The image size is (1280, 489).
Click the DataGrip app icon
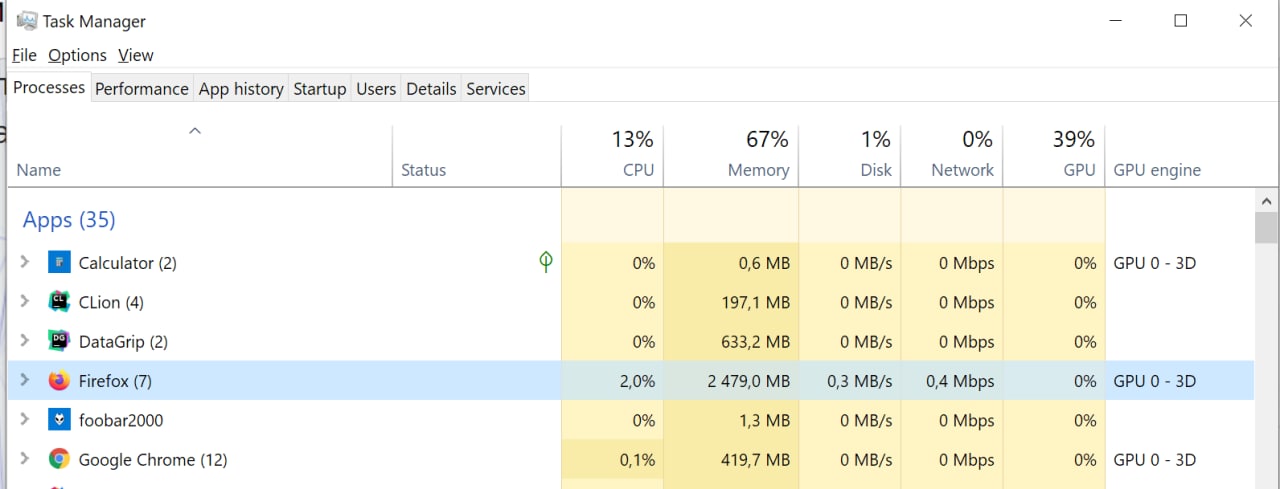(x=59, y=341)
